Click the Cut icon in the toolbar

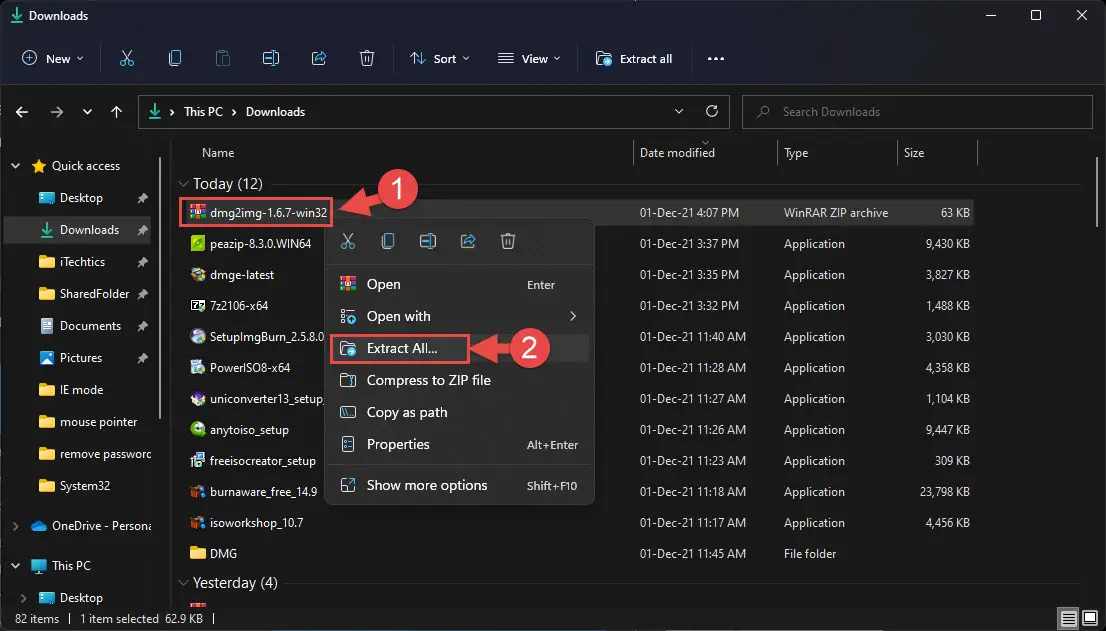127,59
